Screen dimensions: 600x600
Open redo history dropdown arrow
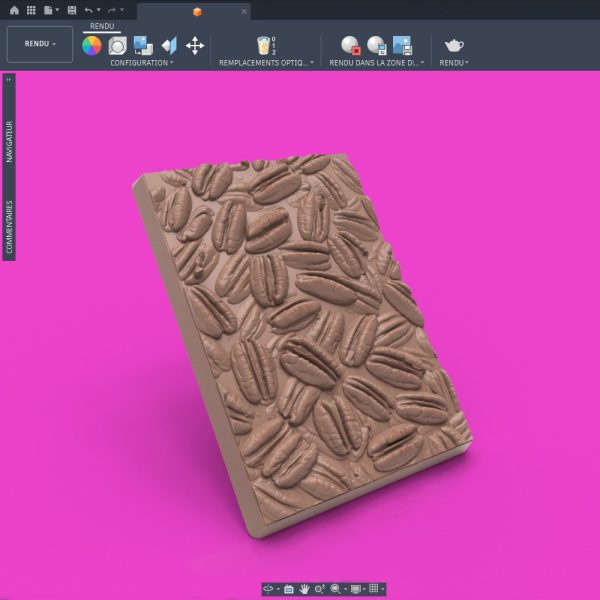122,10
